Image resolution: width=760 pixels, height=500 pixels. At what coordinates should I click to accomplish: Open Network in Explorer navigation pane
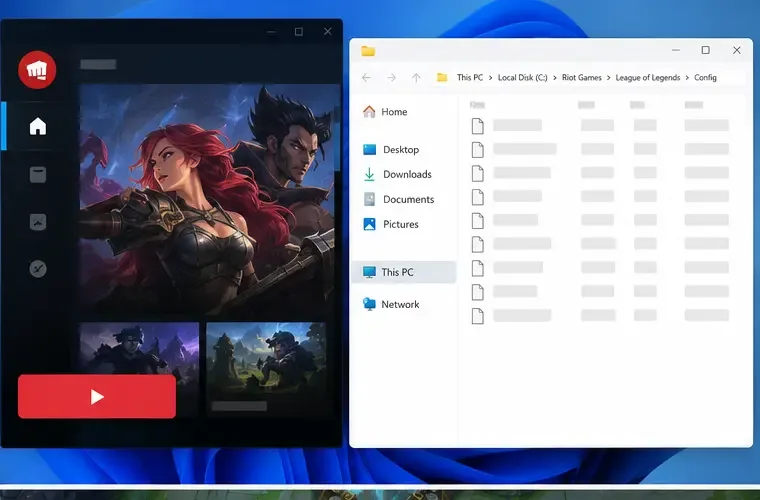[404, 304]
